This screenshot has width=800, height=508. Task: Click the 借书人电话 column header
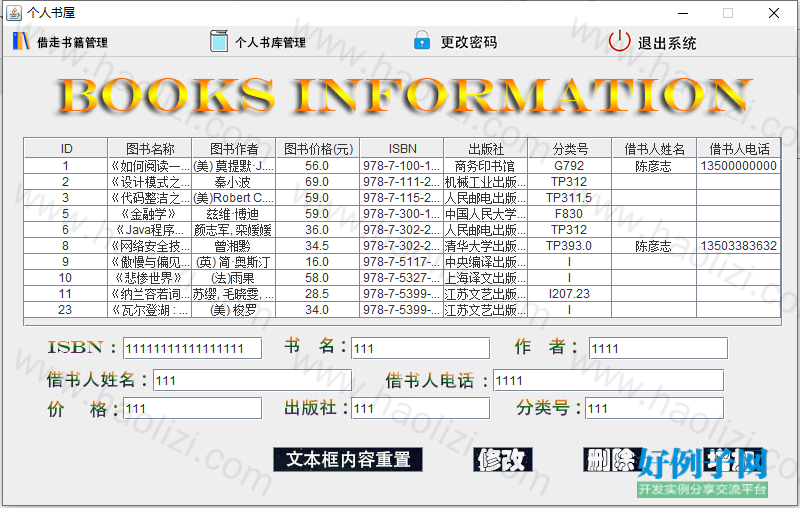click(x=739, y=148)
